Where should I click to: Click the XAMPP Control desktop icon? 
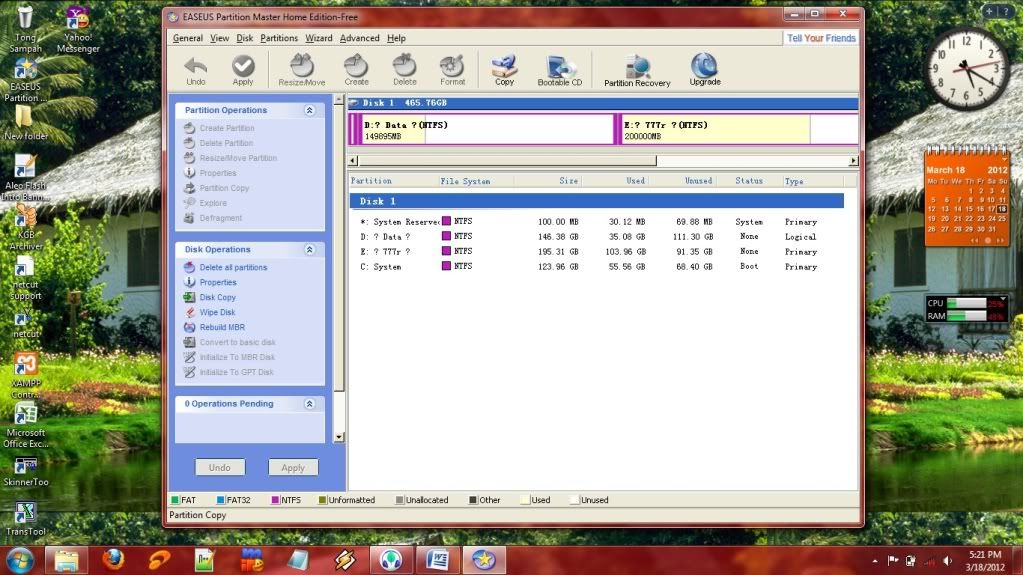click(26, 376)
